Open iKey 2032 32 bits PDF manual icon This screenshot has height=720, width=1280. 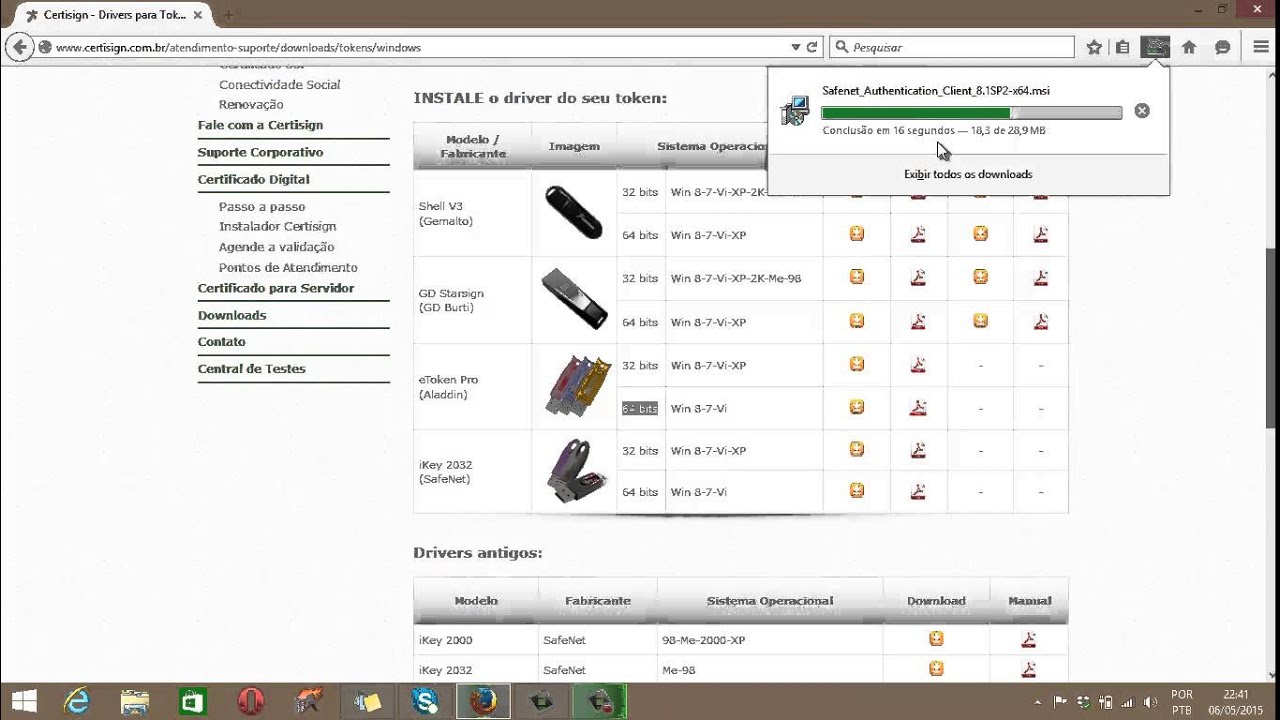[918, 450]
